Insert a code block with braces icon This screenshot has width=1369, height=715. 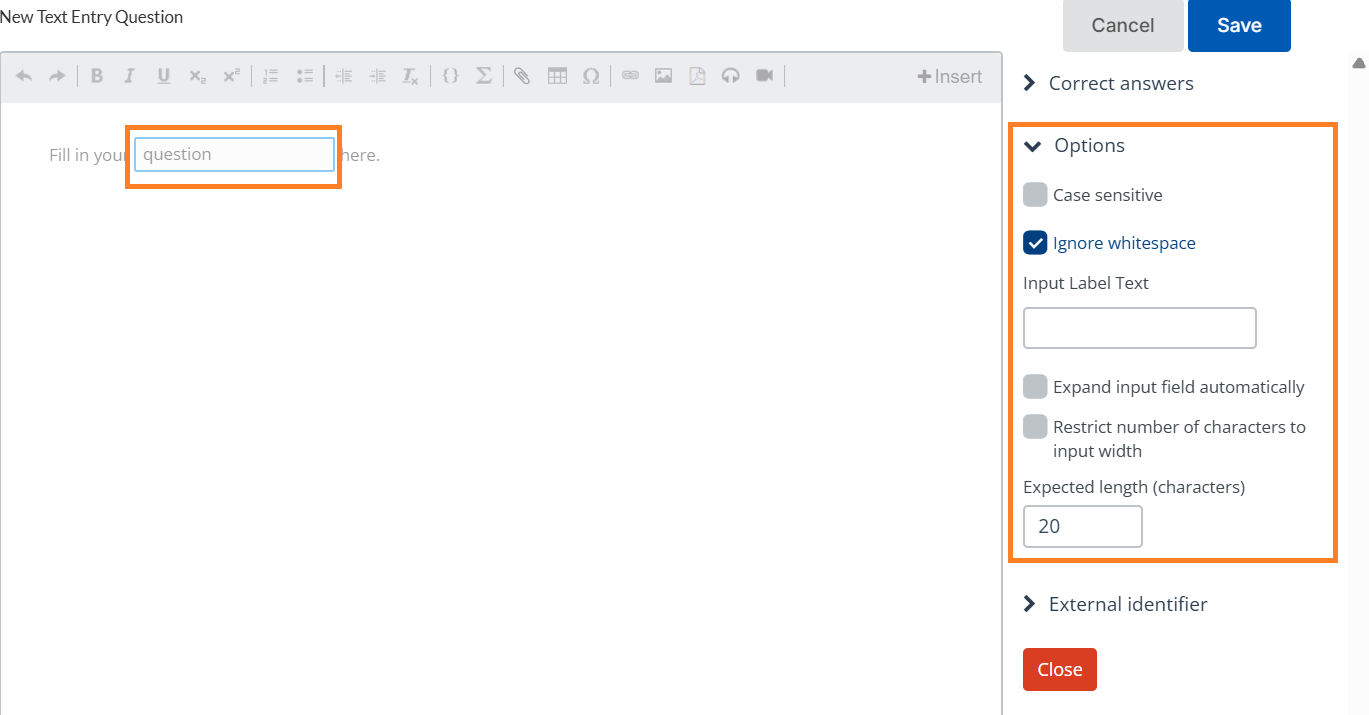(x=450, y=76)
